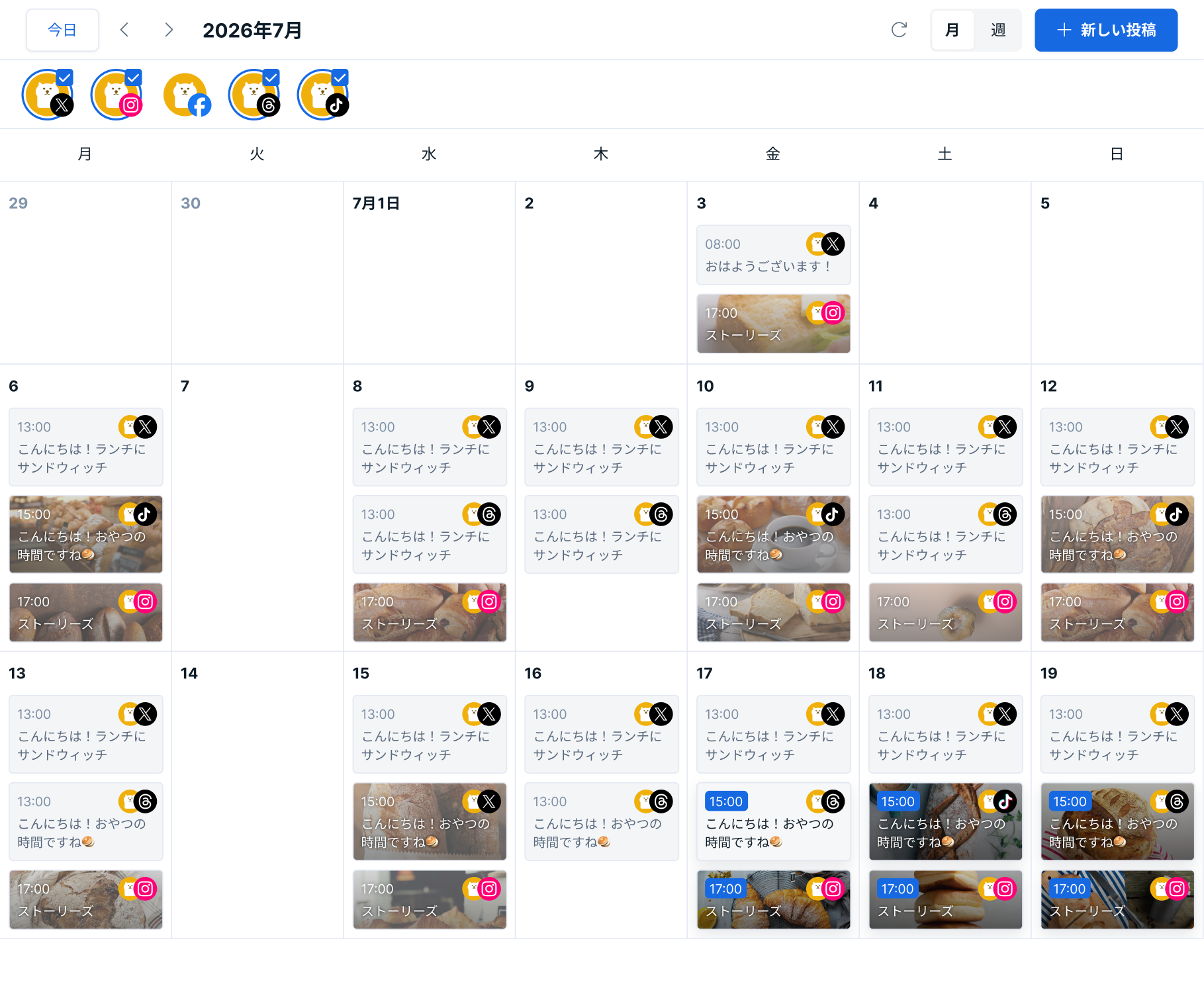The width and height of the screenshot is (1204, 1008).
Task: Go to previous month arrow
Action: click(124, 30)
